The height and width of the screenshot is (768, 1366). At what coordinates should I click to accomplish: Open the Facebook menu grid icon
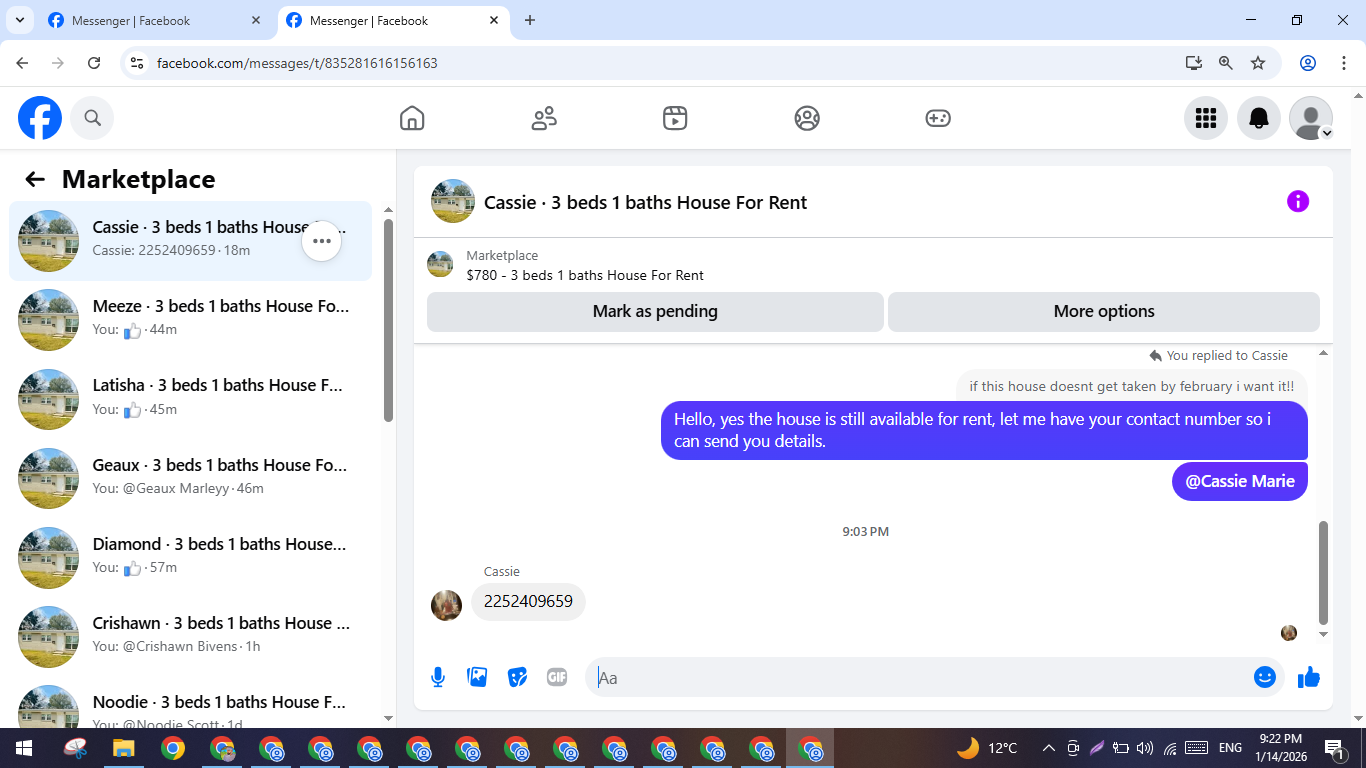click(1206, 118)
